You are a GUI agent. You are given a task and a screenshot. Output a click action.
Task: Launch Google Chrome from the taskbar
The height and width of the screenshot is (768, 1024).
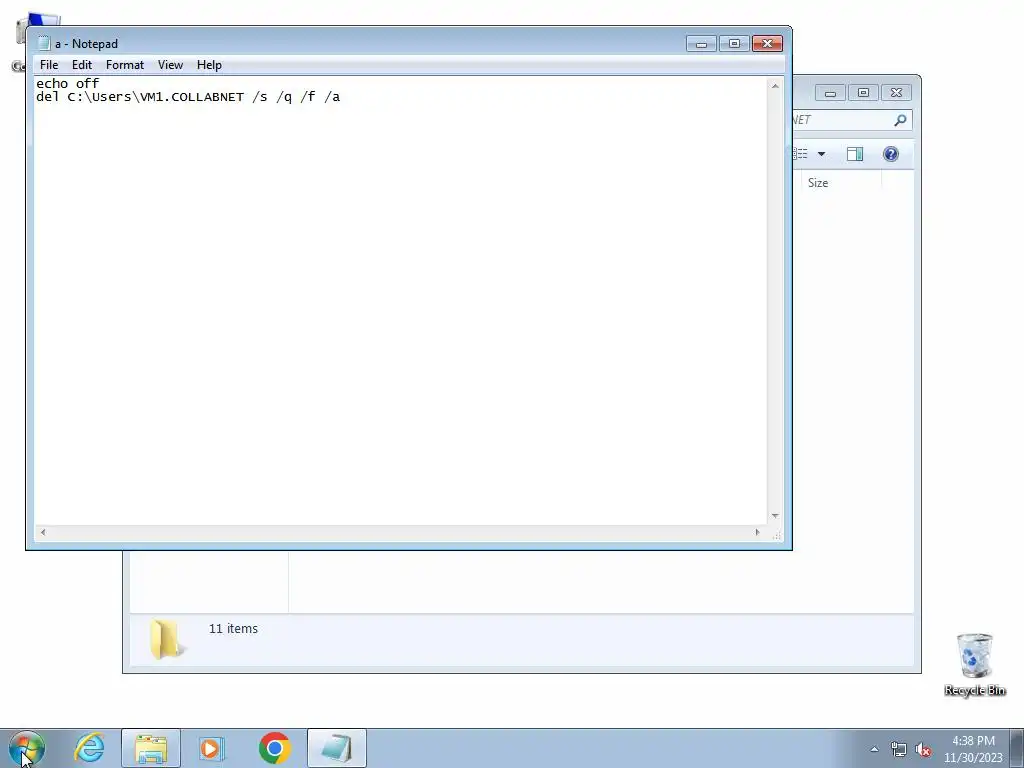point(274,748)
